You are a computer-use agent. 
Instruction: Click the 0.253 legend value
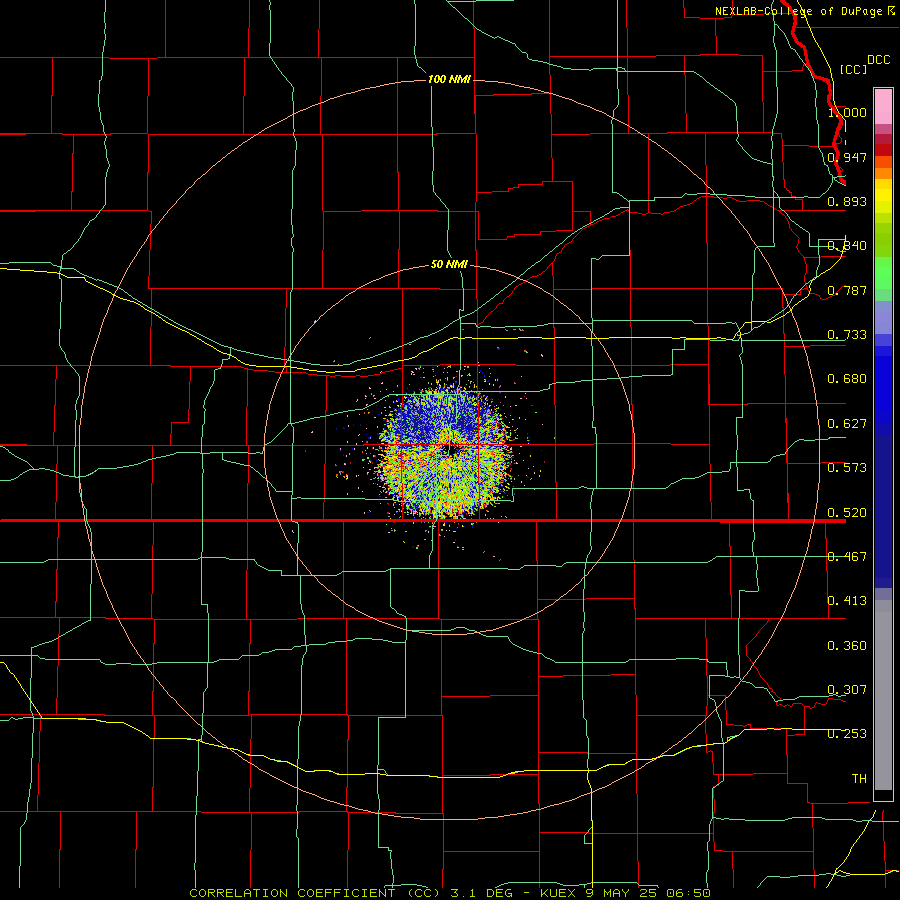(847, 734)
